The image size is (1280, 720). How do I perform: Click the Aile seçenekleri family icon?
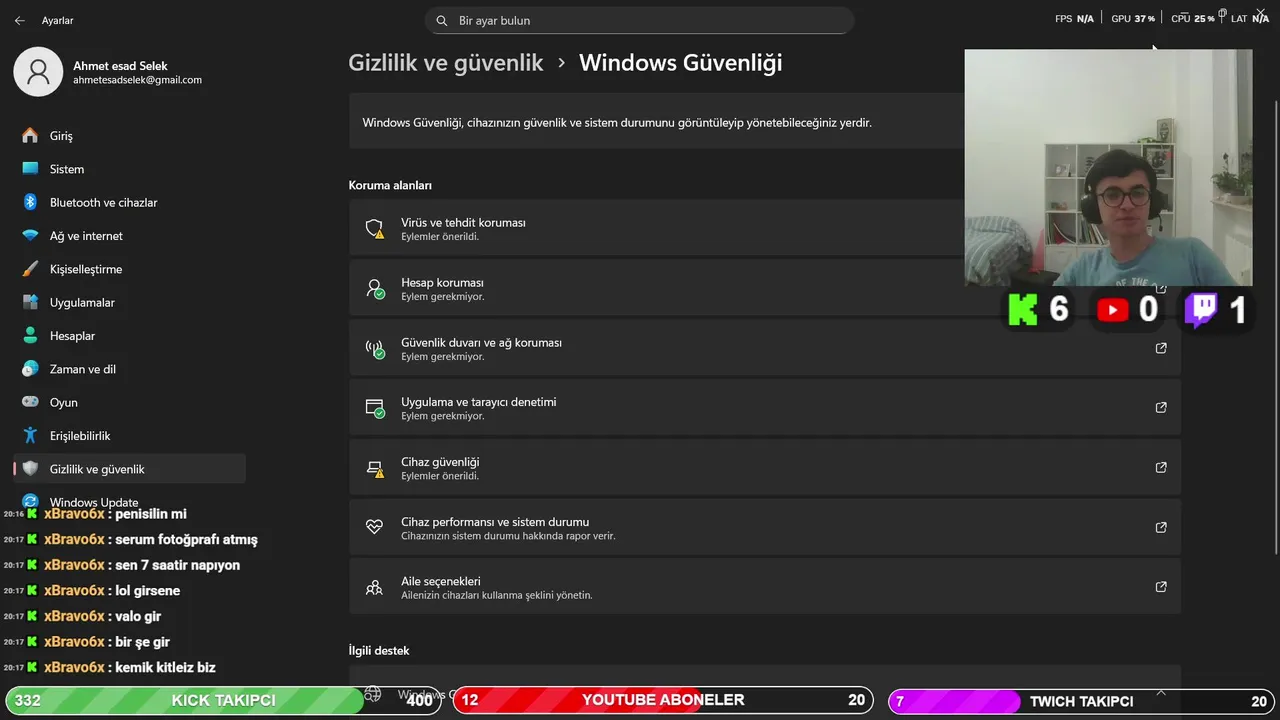(x=374, y=587)
